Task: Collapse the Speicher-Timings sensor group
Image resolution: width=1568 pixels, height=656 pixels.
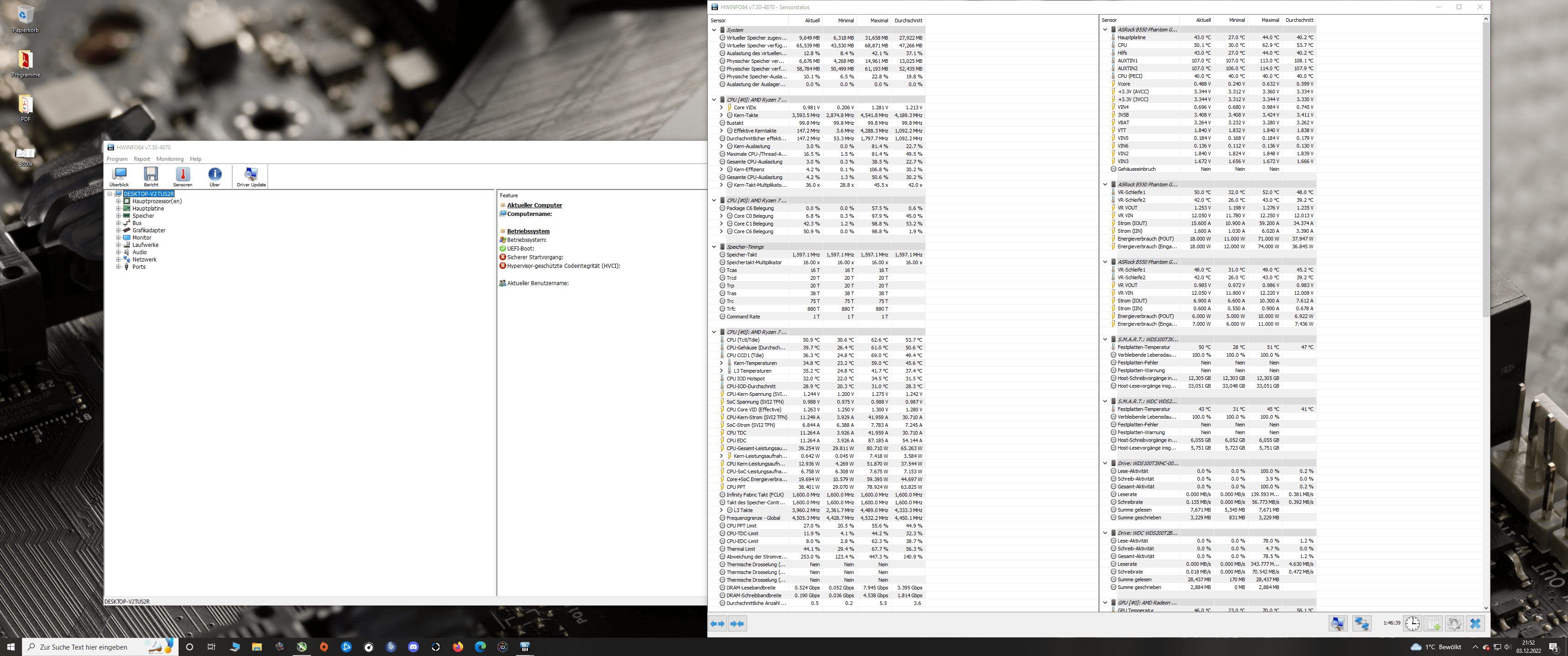Action: tap(714, 246)
